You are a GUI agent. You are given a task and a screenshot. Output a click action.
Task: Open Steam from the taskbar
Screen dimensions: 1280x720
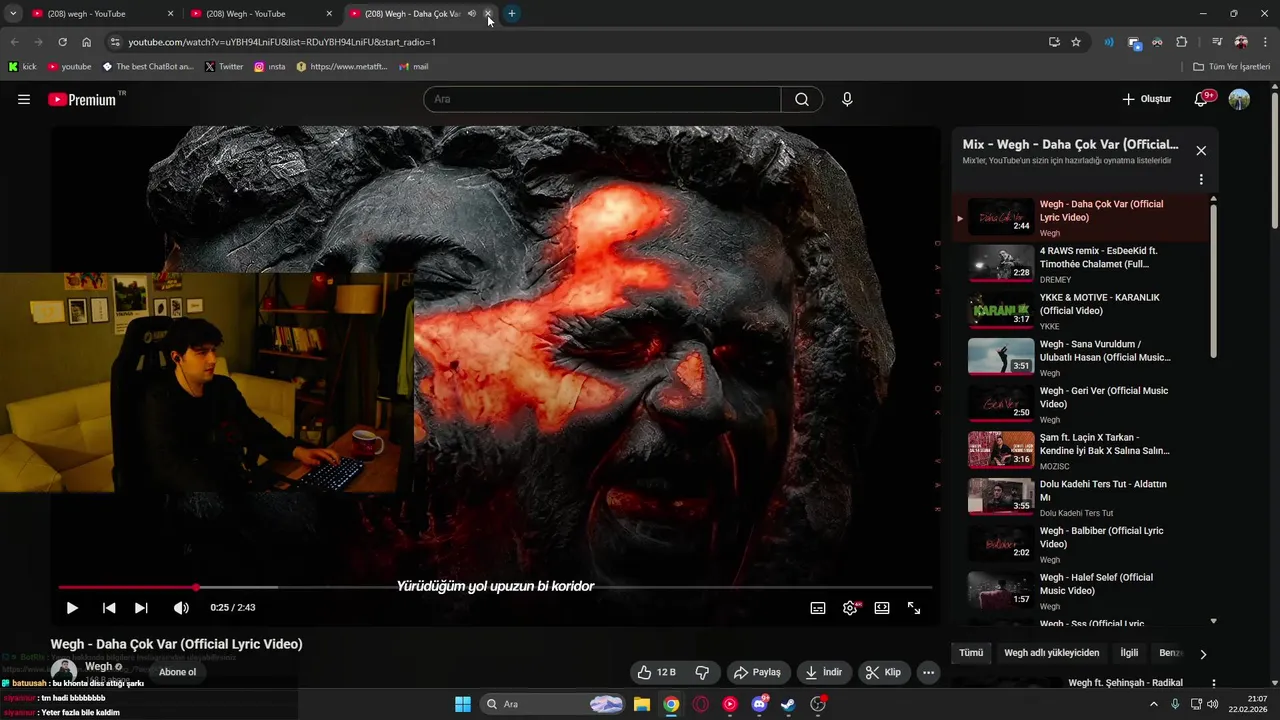pos(788,704)
